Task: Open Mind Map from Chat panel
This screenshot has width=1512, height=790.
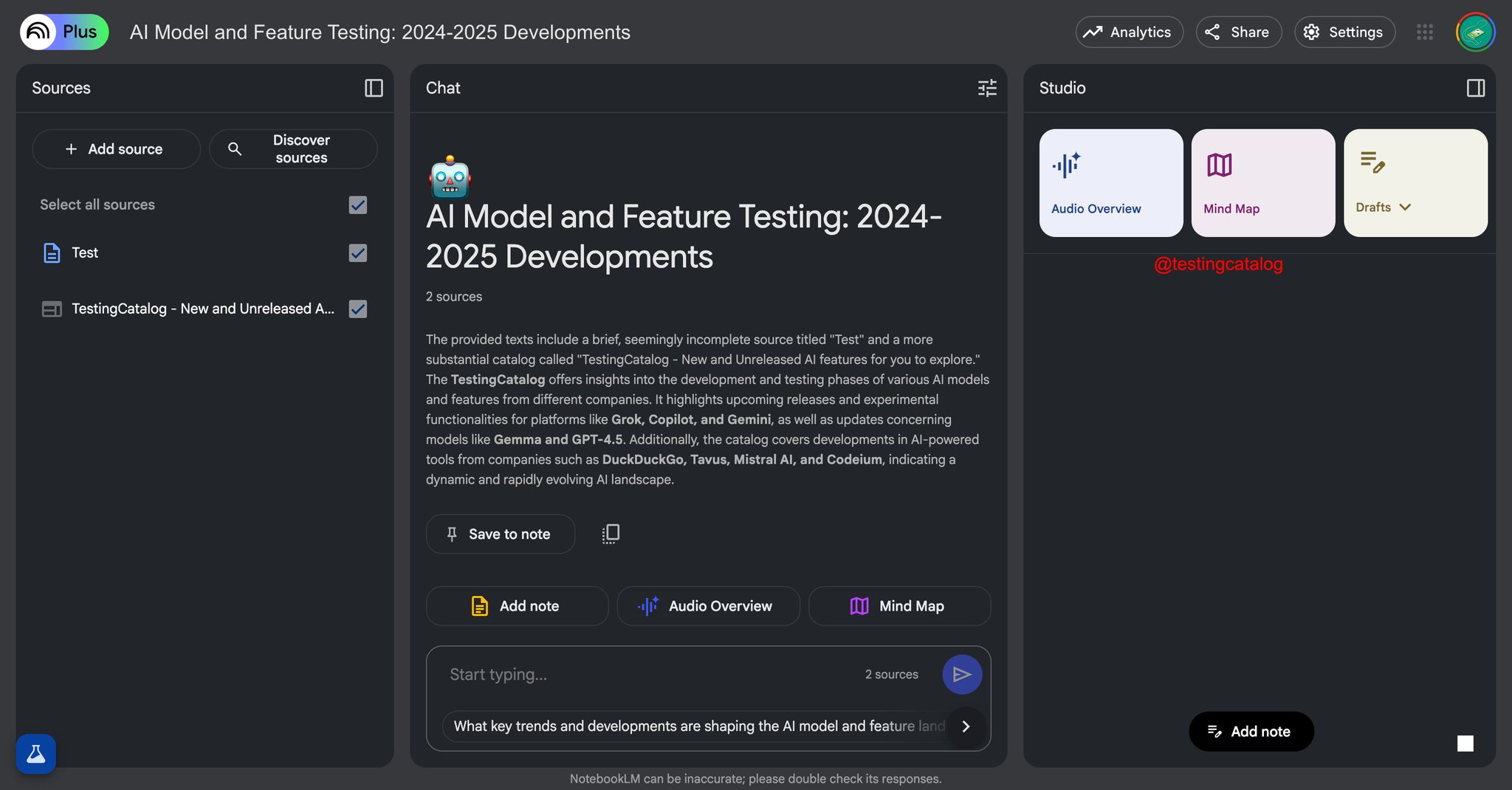Action: click(899, 606)
